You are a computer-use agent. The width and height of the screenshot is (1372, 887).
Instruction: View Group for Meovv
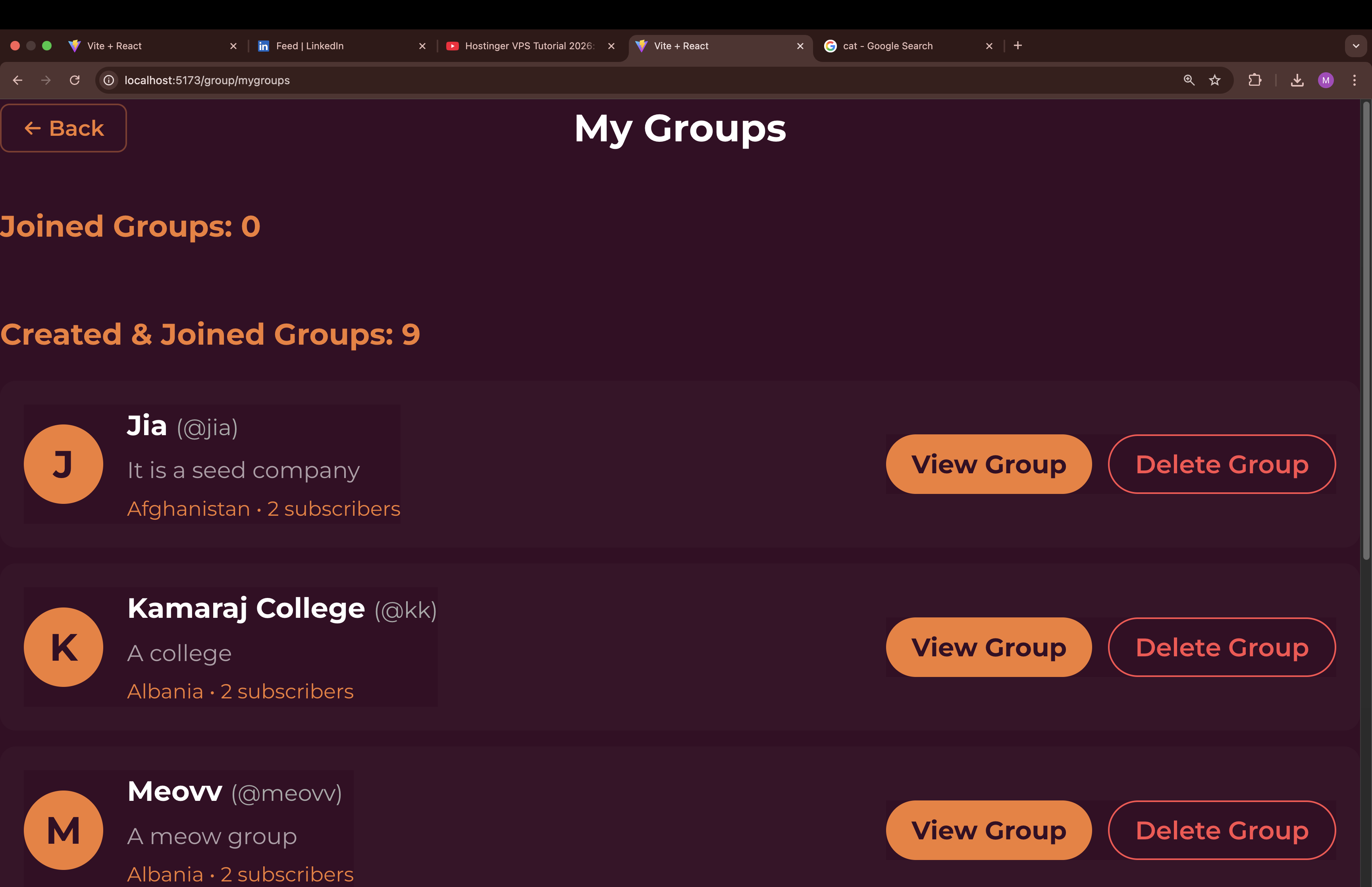(x=989, y=830)
